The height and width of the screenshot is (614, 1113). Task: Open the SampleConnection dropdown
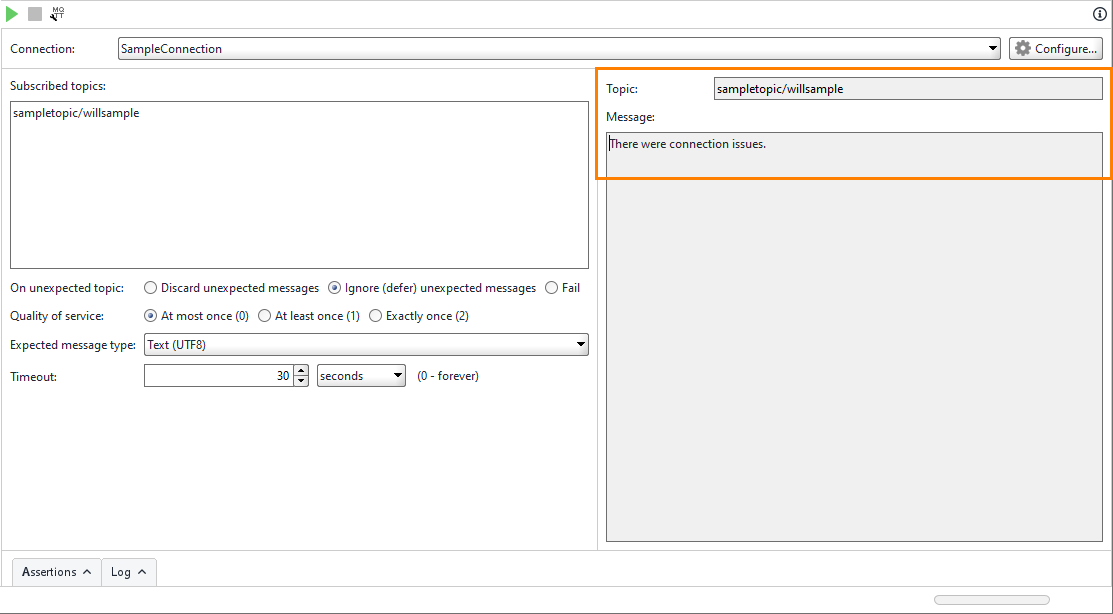click(x=992, y=48)
